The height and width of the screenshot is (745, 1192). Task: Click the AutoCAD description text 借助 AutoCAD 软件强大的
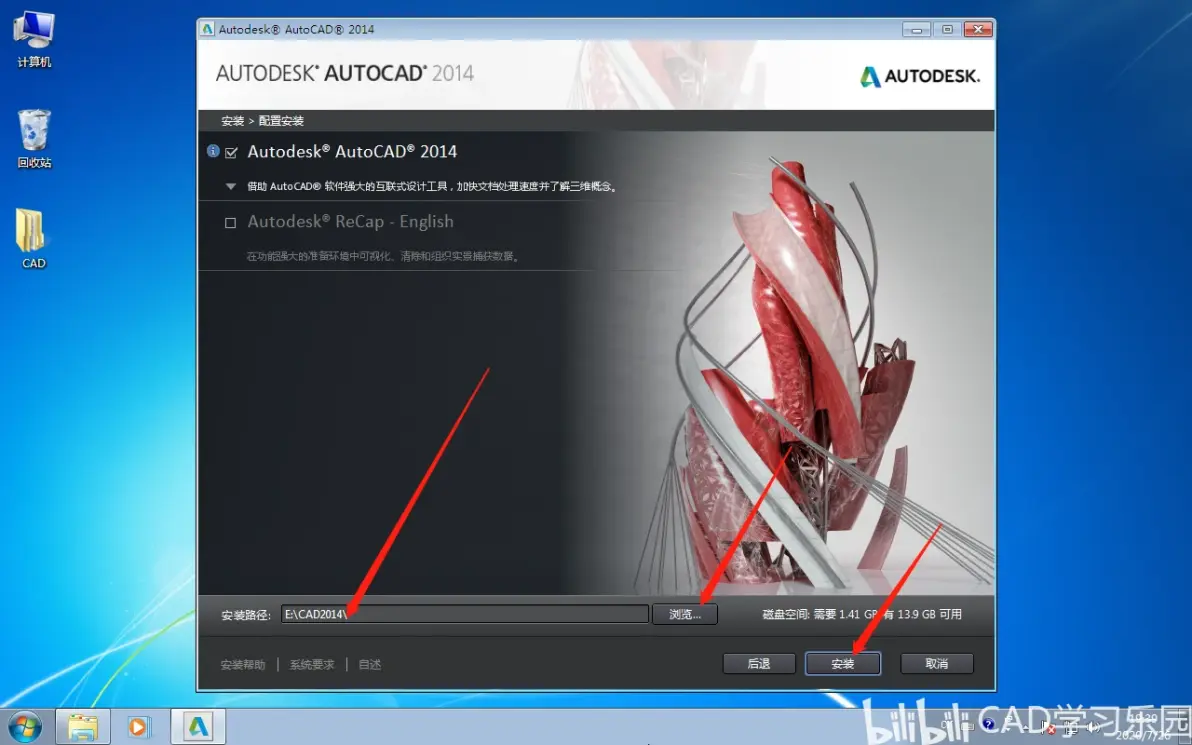[x=432, y=186]
